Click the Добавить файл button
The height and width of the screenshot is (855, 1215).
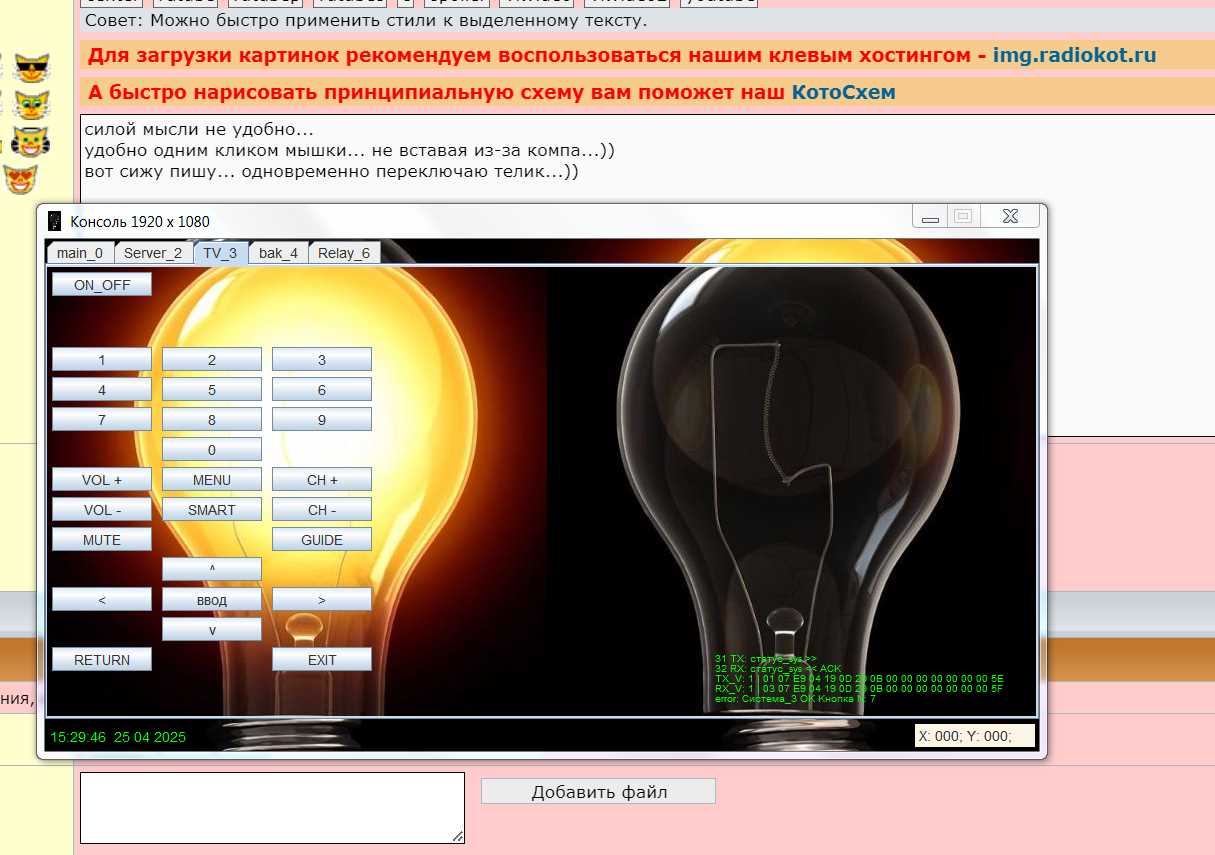coord(598,792)
